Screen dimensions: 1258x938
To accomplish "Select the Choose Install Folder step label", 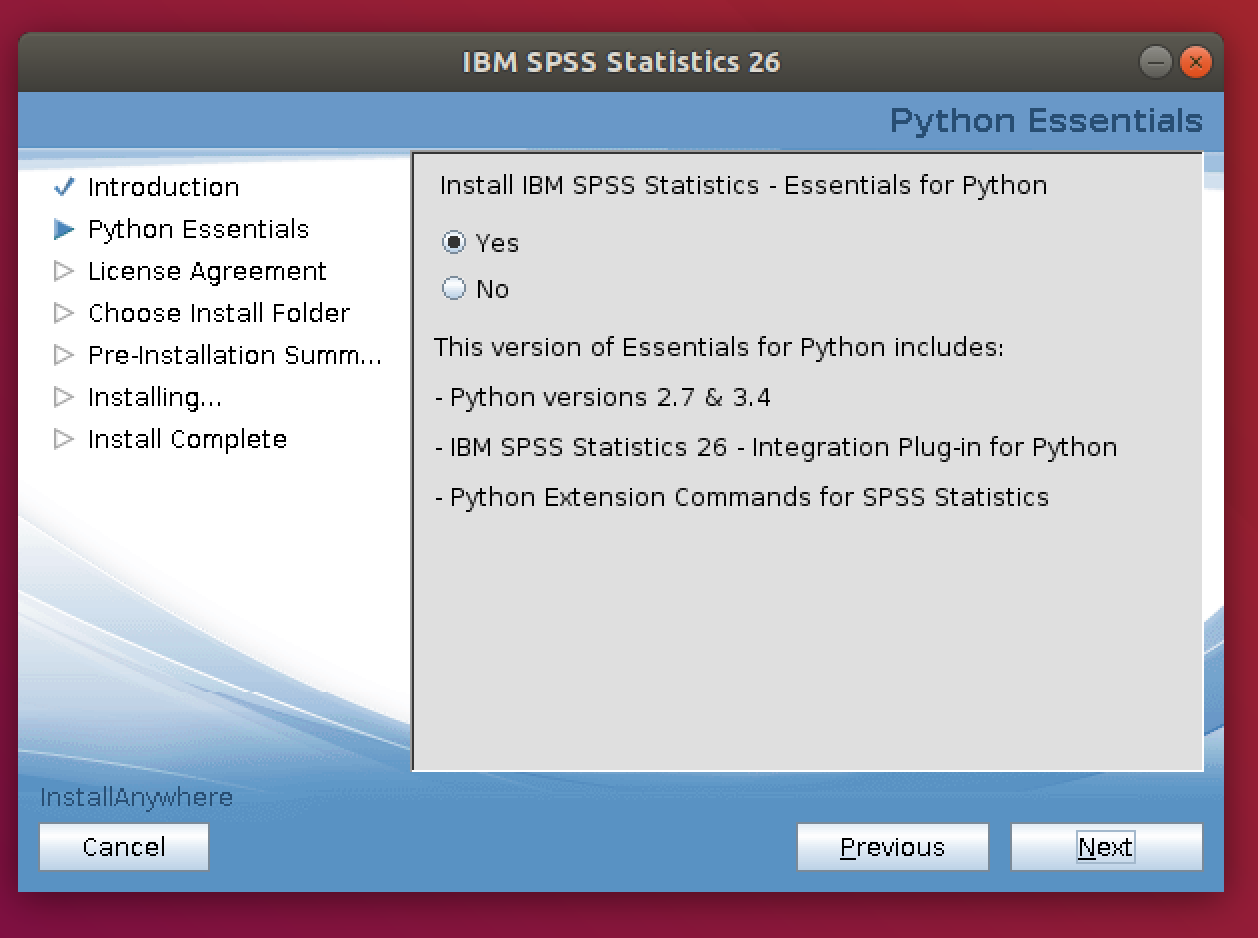I will point(219,313).
